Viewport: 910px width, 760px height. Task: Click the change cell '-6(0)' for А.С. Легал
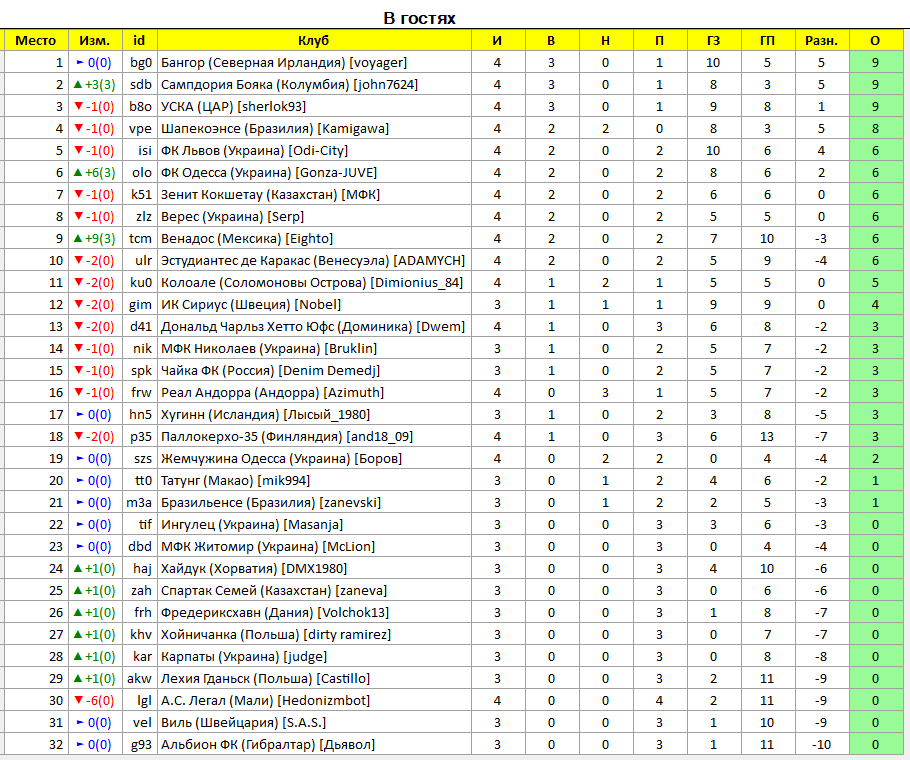(x=95, y=701)
